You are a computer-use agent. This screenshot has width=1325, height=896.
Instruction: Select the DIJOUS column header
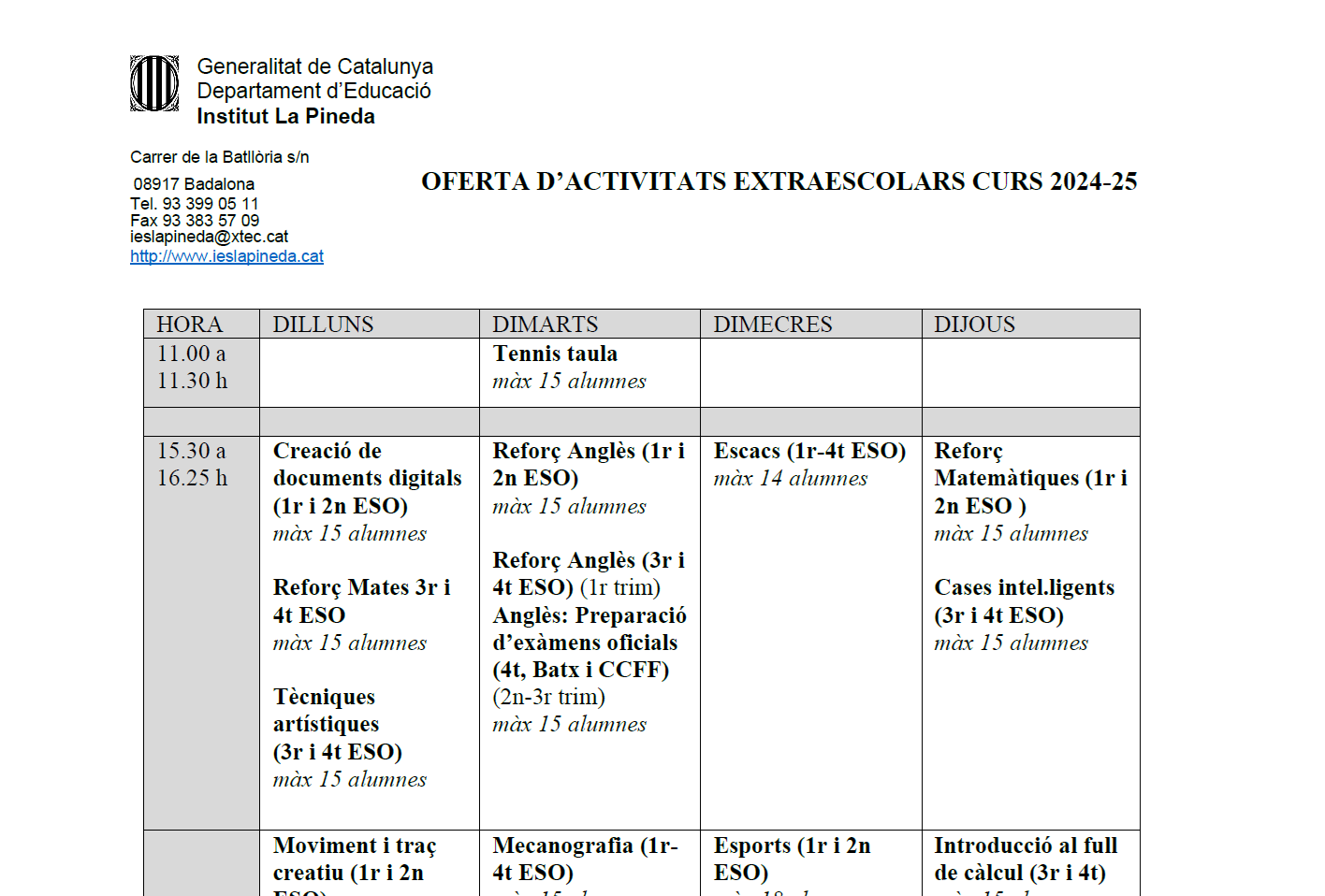974,325
